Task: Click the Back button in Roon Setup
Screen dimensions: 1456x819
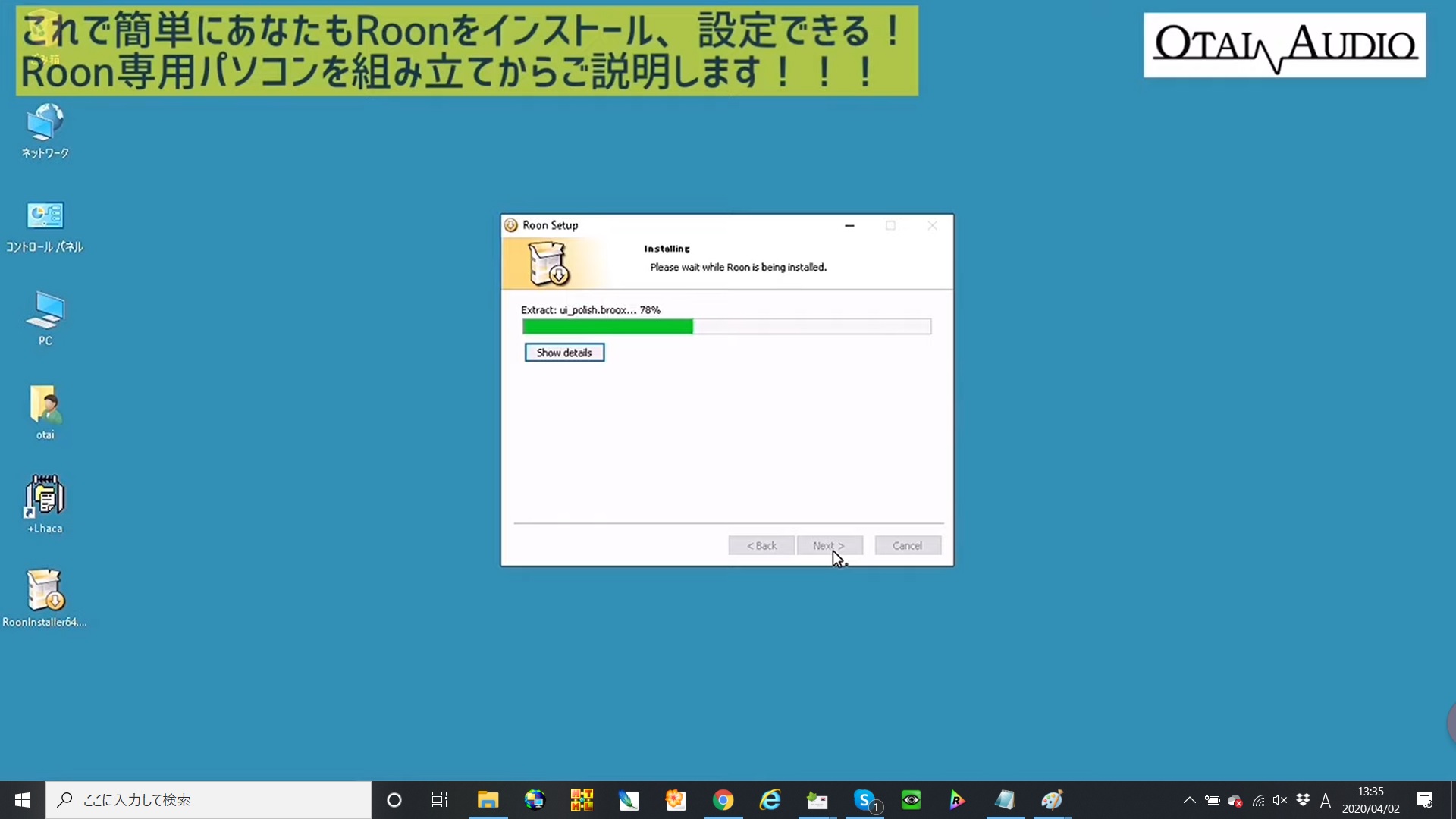Action: pyautogui.click(x=761, y=546)
